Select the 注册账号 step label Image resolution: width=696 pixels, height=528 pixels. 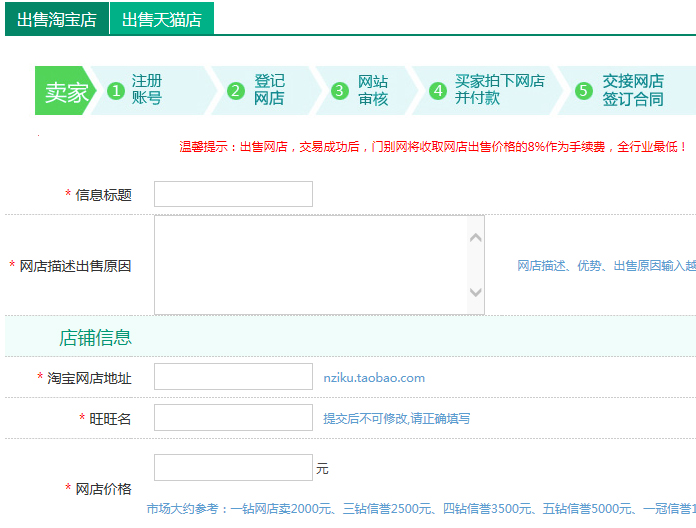(x=147, y=90)
